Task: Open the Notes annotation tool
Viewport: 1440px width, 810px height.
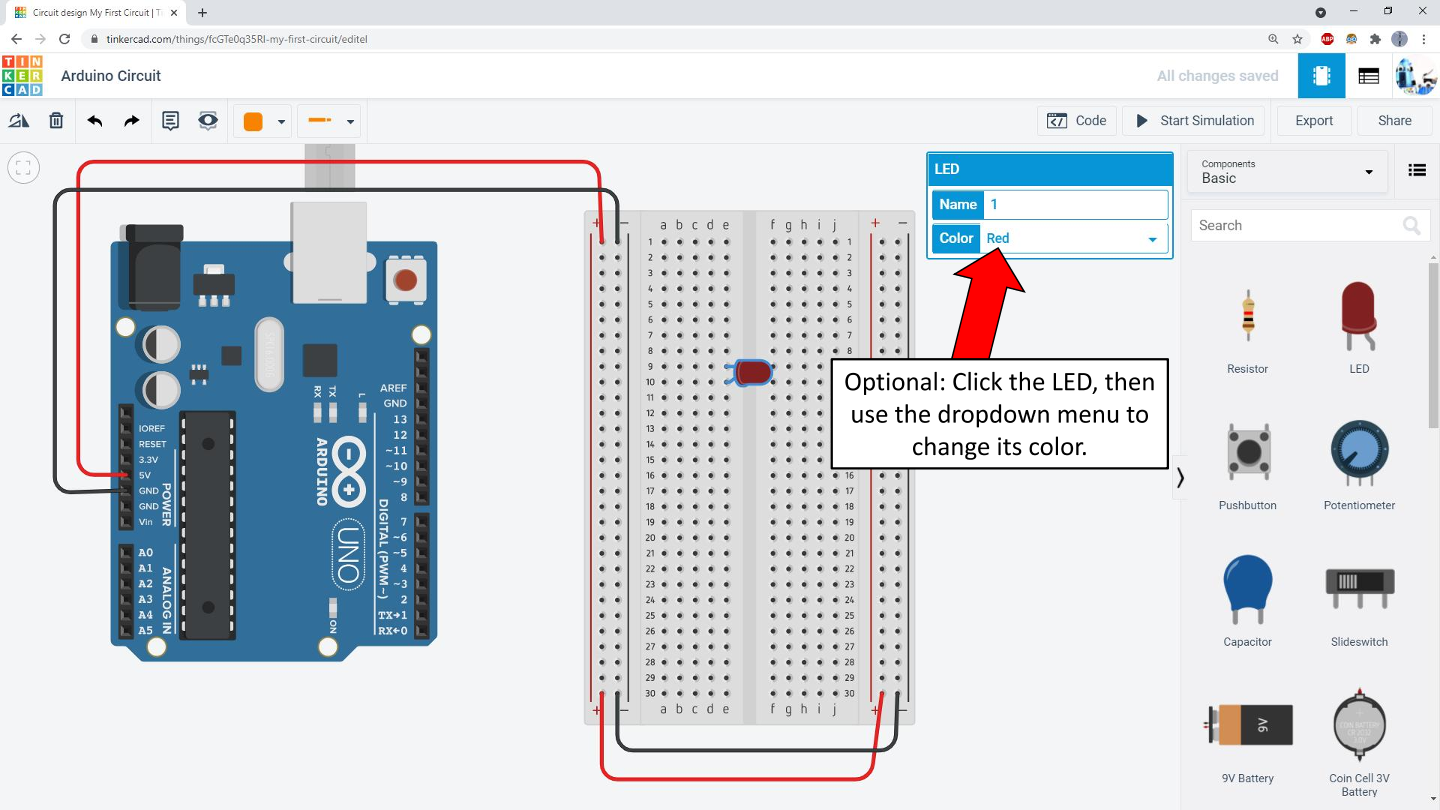Action: click(170, 120)
